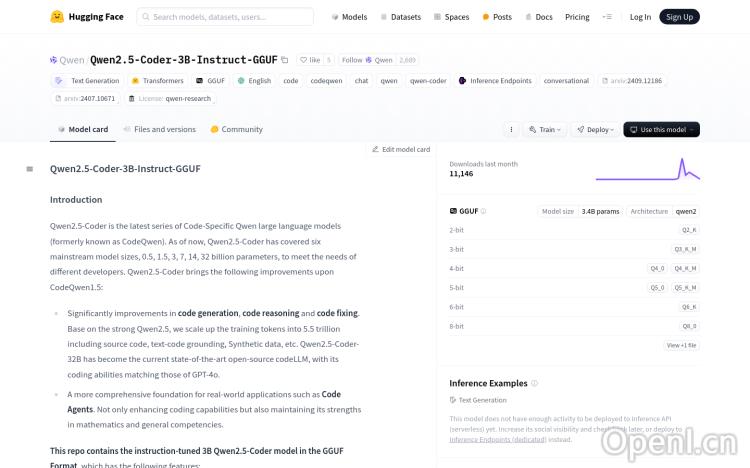Select the Q4_K_M quantization tag
This screenshot has height=468, width=750.
tap(685, 268)
